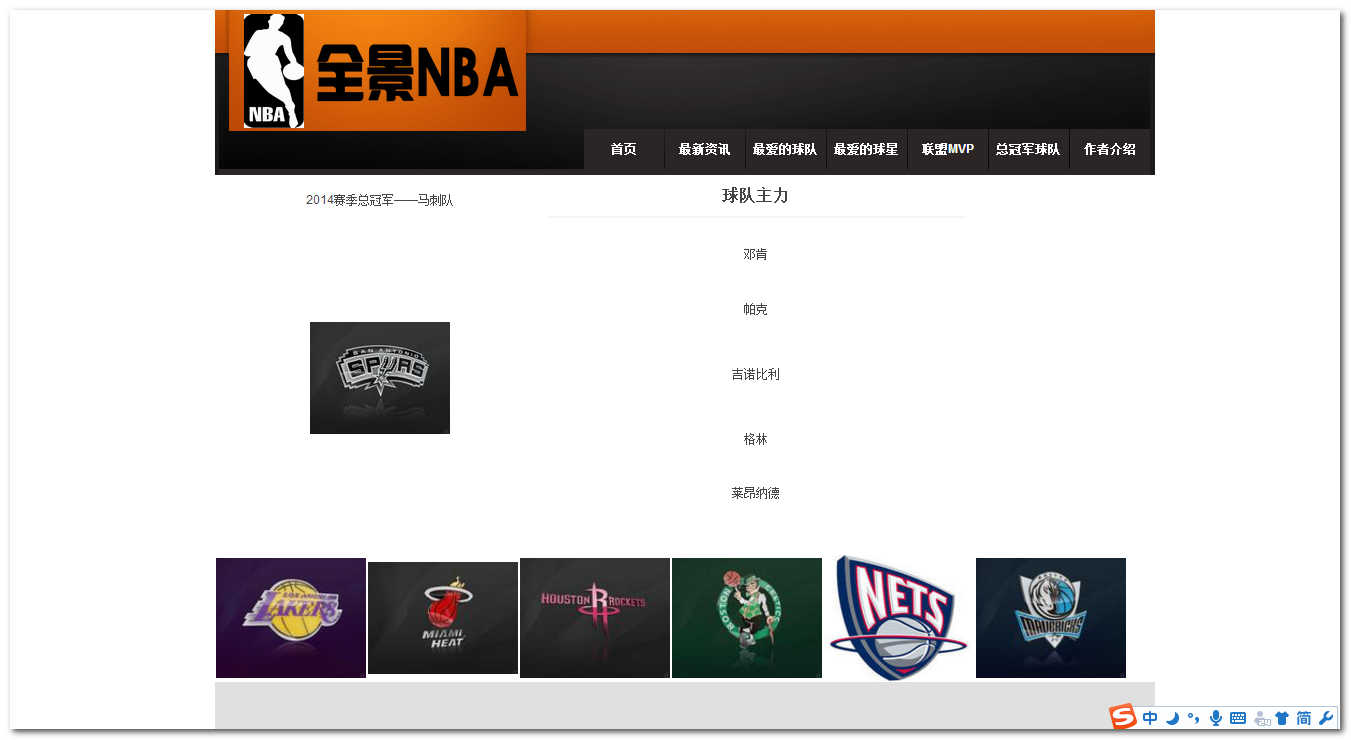1351x740 pixels.
Task: Click the 2014赛季总冠军——马刺队 caption
Action: click(380, 201)
